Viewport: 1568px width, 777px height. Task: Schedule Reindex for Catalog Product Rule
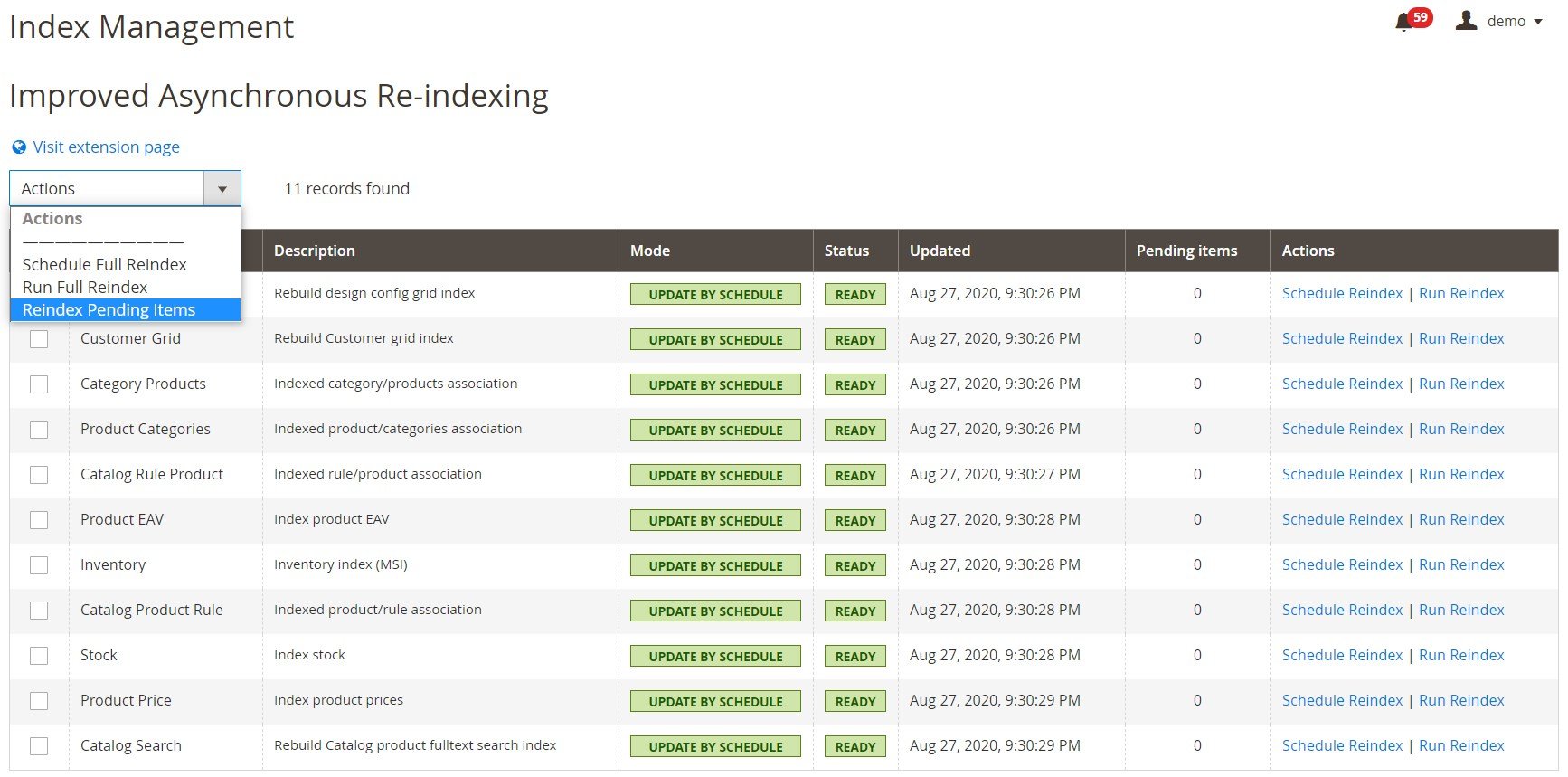1342,610
